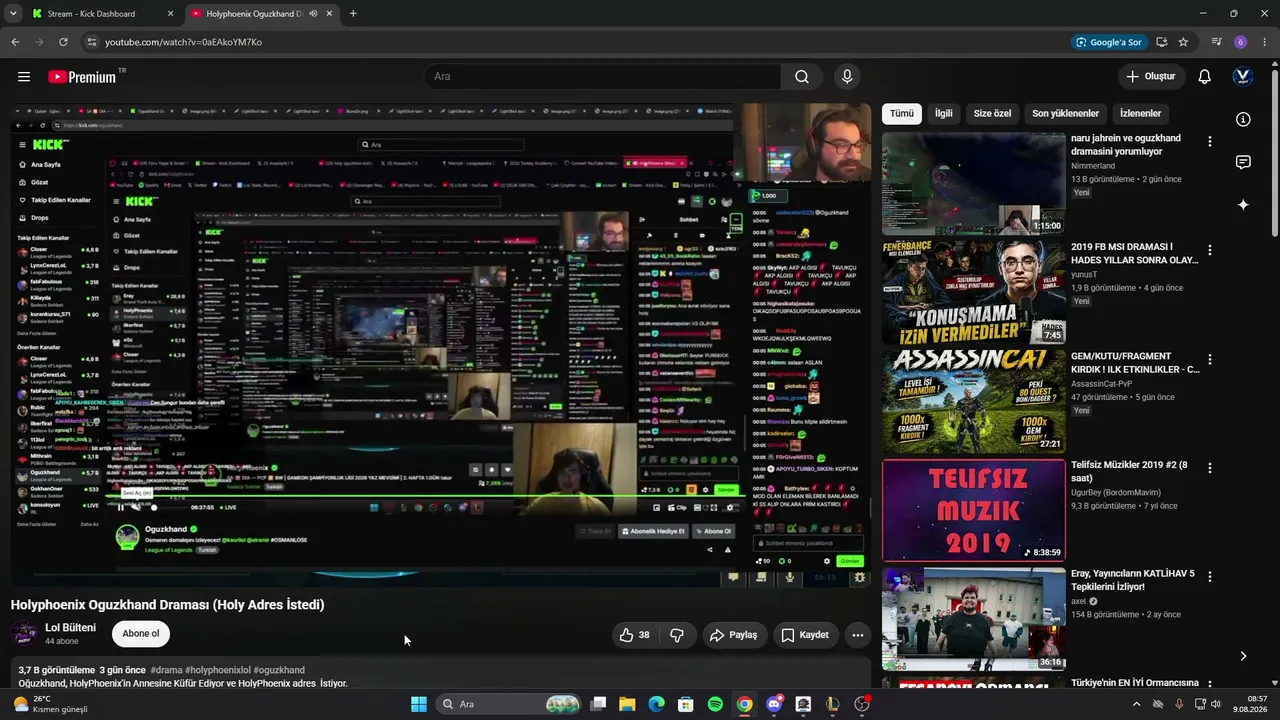
Task: Click the main video player
Action: click(441, 345)
